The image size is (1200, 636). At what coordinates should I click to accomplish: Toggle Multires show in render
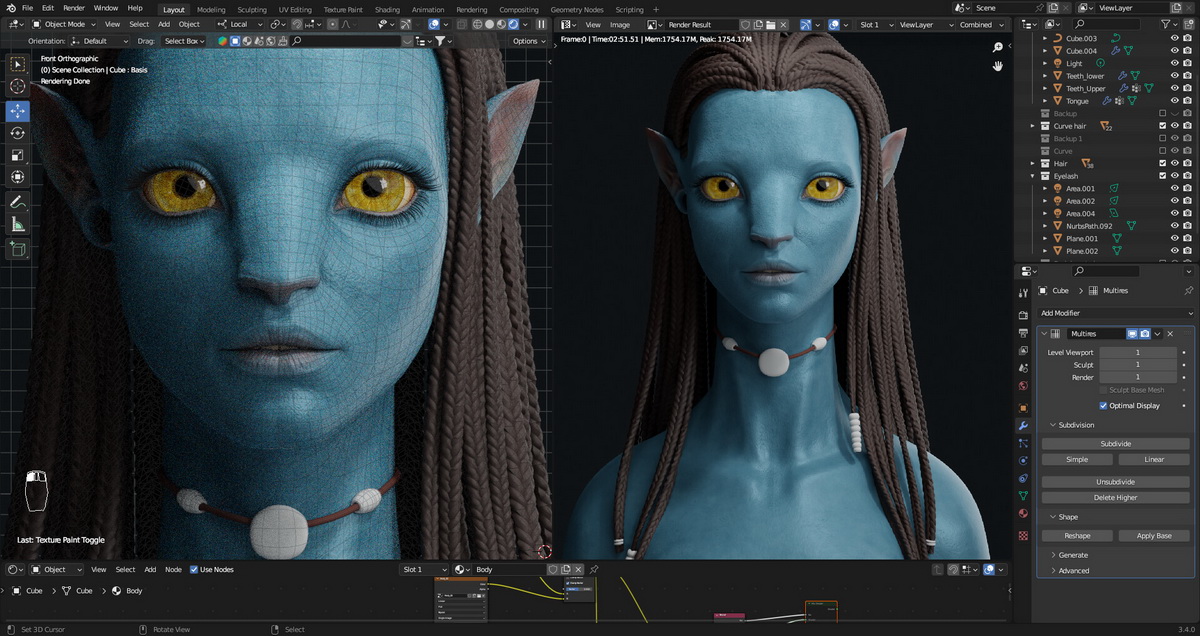point(1145,334)
